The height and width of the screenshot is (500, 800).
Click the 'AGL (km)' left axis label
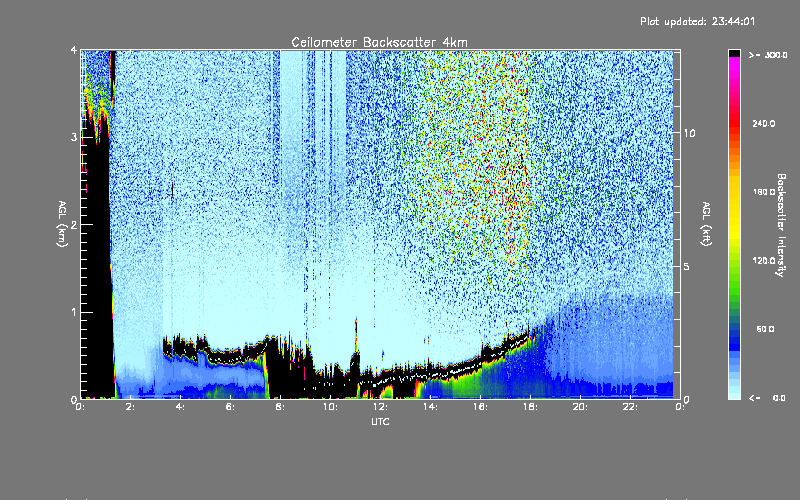click(62, 224)
